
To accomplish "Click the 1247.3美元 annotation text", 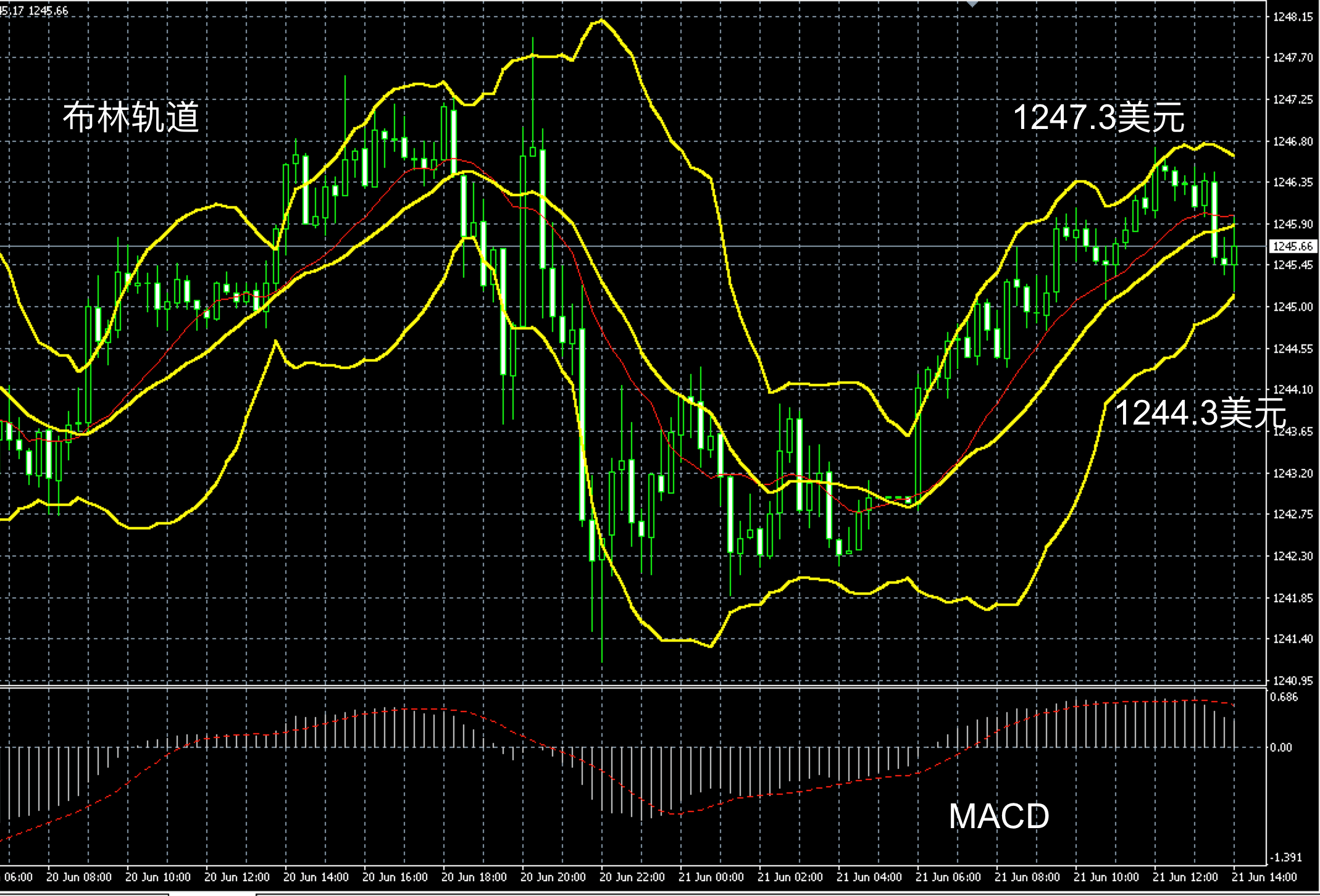I will (1098, 117).
